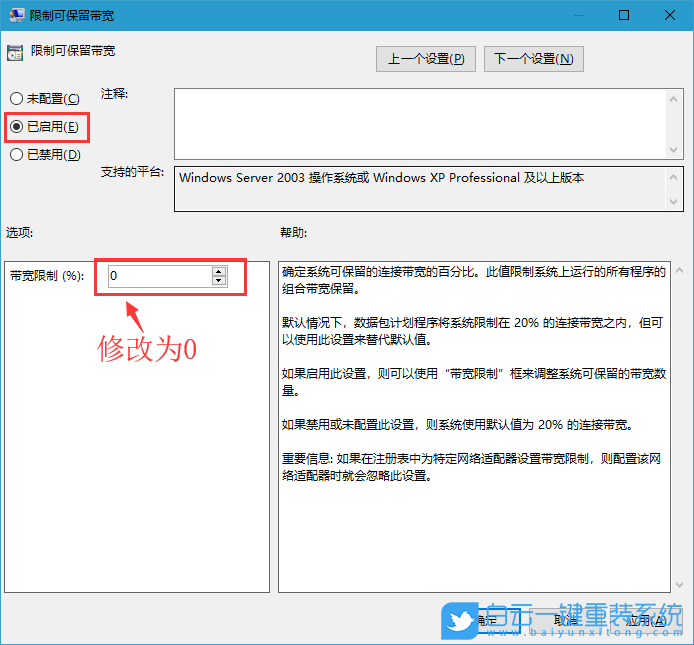Minimize the 限制可保留带宽 window
694x645 pixels.
click(578, 15)
